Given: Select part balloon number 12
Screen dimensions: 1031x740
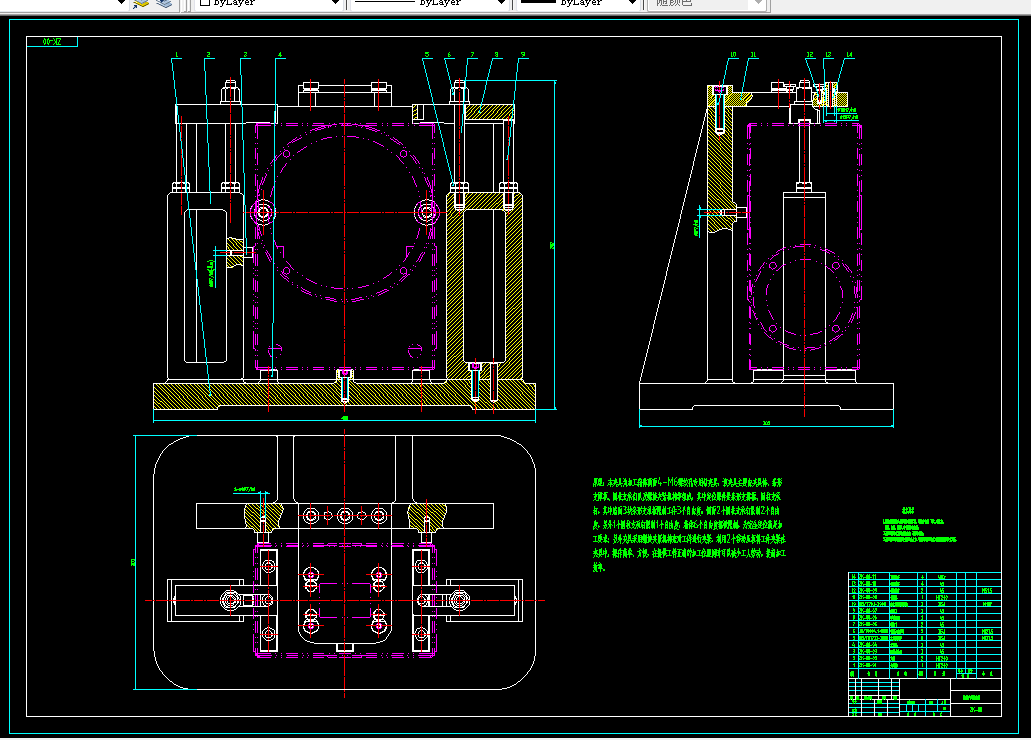Looking at the screenshot, I should coord(810,55).
